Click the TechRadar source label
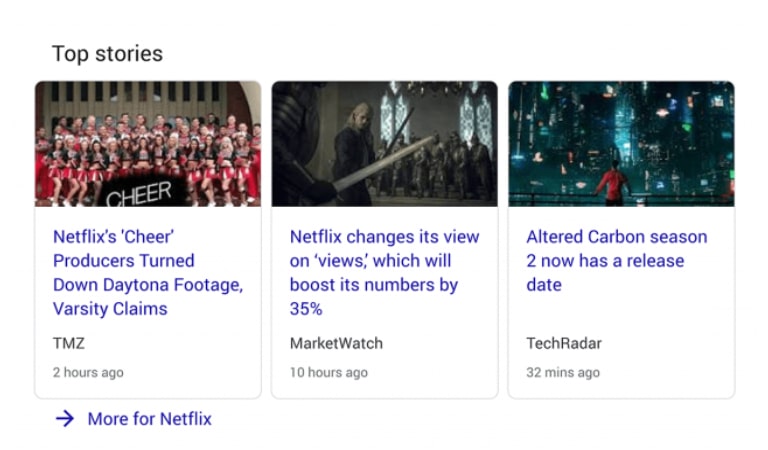 [x=564, y=343]
